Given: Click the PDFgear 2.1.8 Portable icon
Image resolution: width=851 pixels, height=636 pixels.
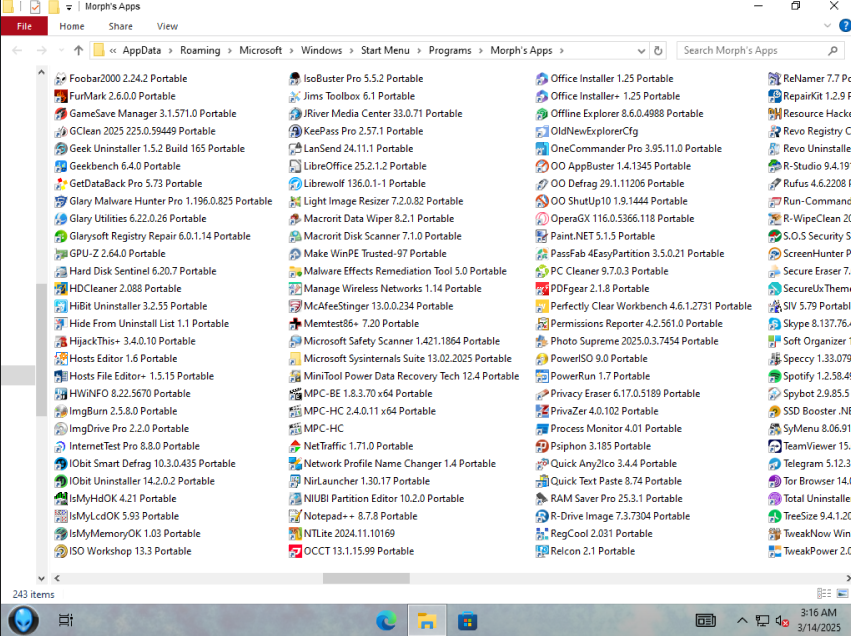Looking at the screenshot, I should click(542, 289).
